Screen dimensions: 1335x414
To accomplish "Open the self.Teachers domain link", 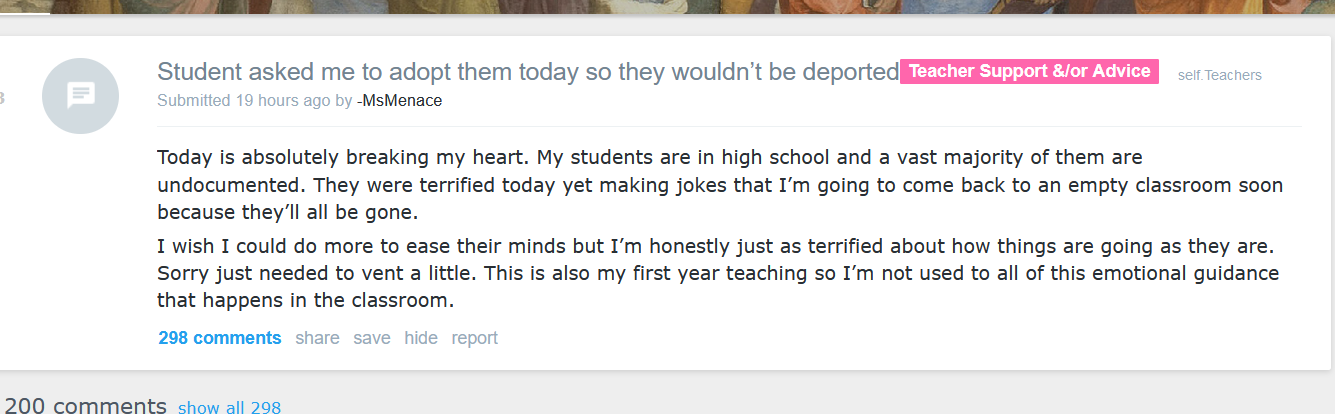I will coord(1219,75).
